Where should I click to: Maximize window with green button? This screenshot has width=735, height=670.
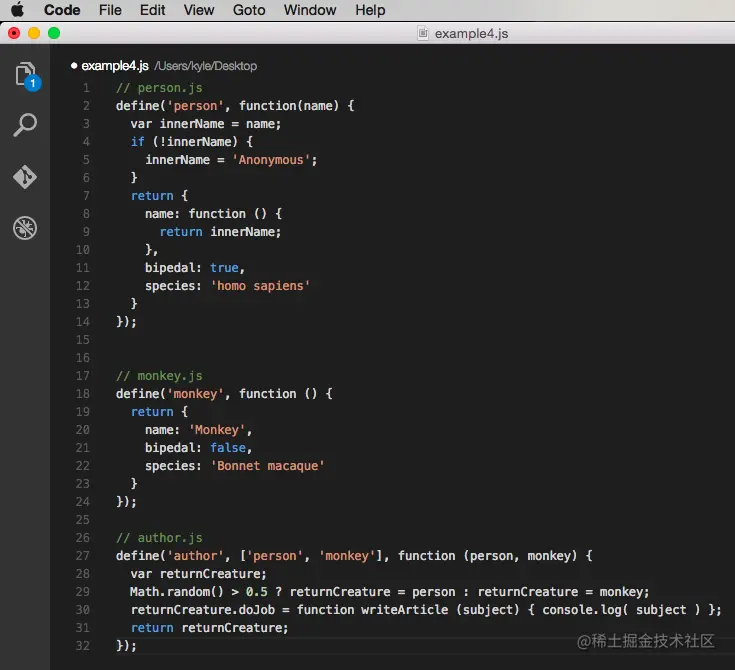pyautogui.click(x=54, y=33)
